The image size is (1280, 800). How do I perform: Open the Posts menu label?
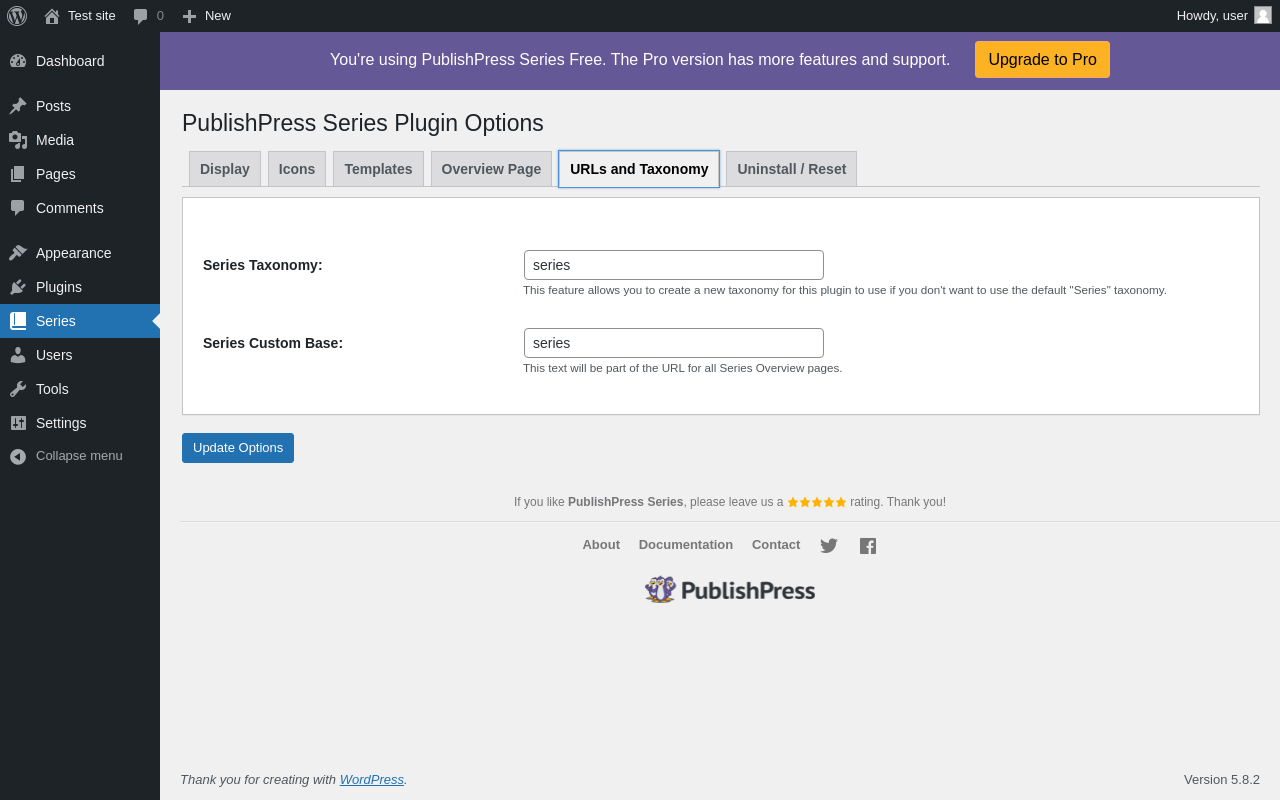click(x=53, y=106)
